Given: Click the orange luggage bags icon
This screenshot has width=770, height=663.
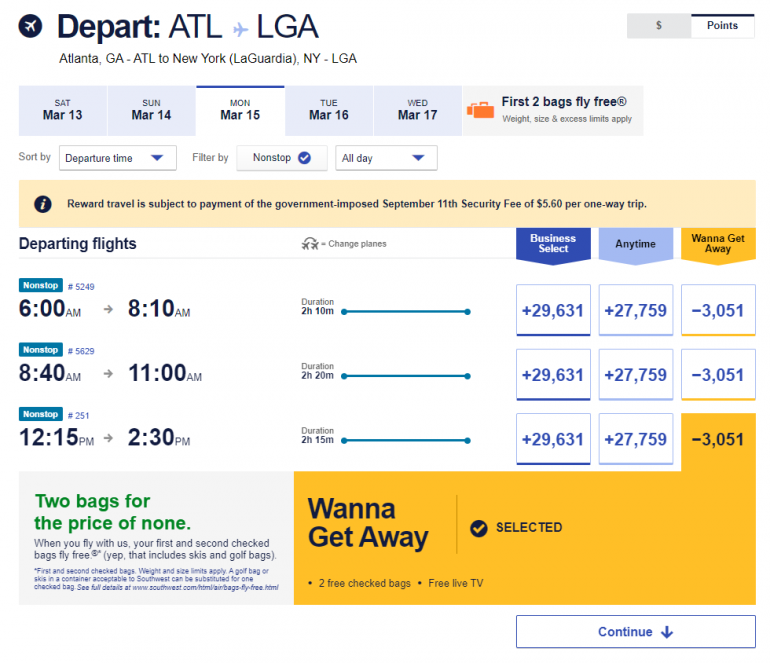Looking at the screenshot, I should (481, 109).
